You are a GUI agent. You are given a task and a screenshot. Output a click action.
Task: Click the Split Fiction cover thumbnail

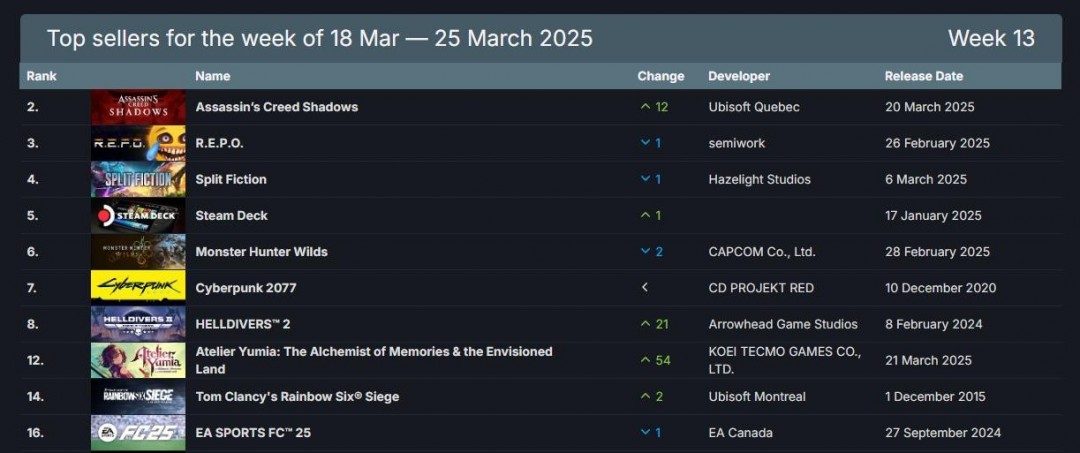coord(138,180)
